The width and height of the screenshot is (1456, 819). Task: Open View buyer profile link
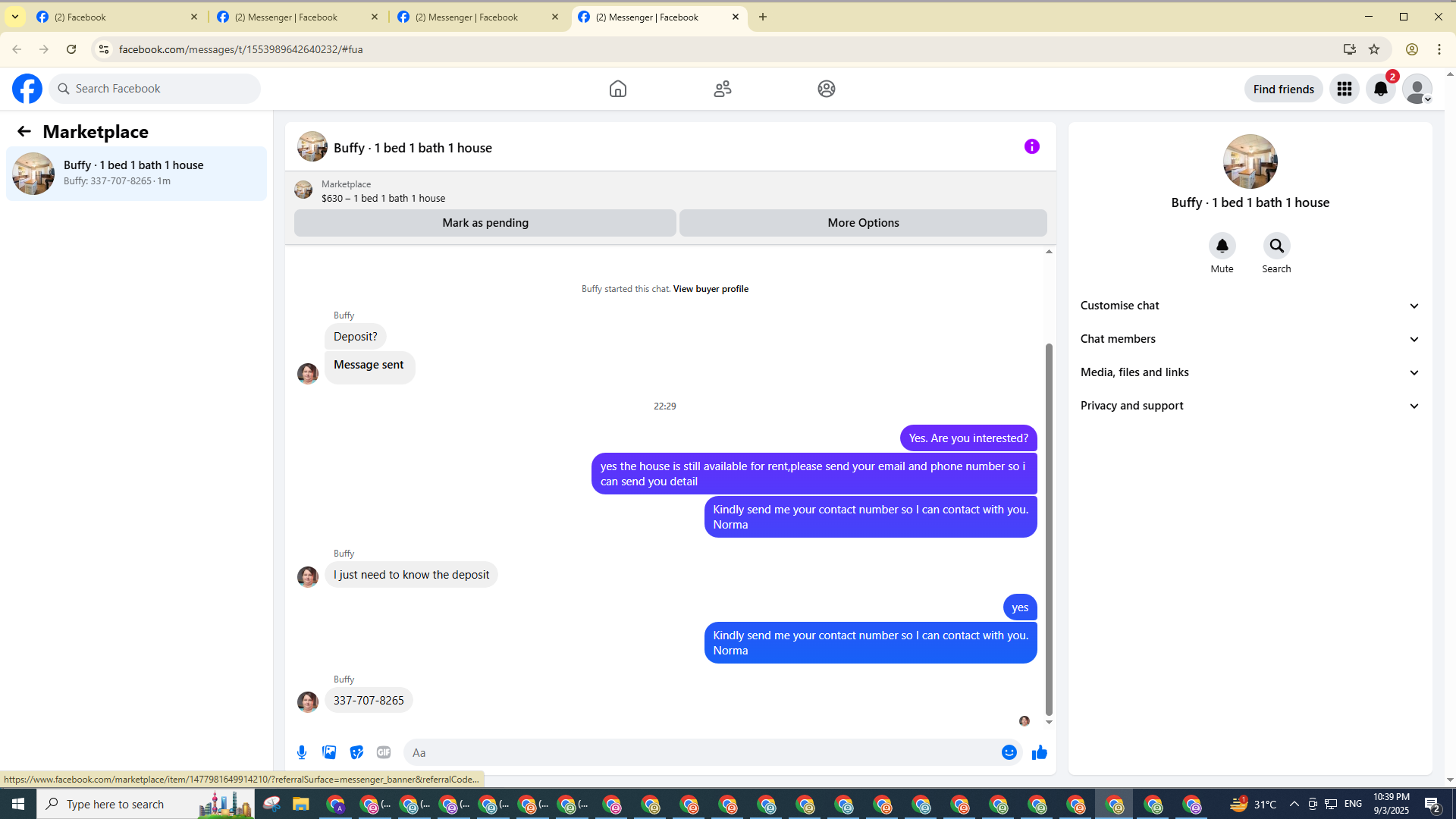tap(711, 289)
